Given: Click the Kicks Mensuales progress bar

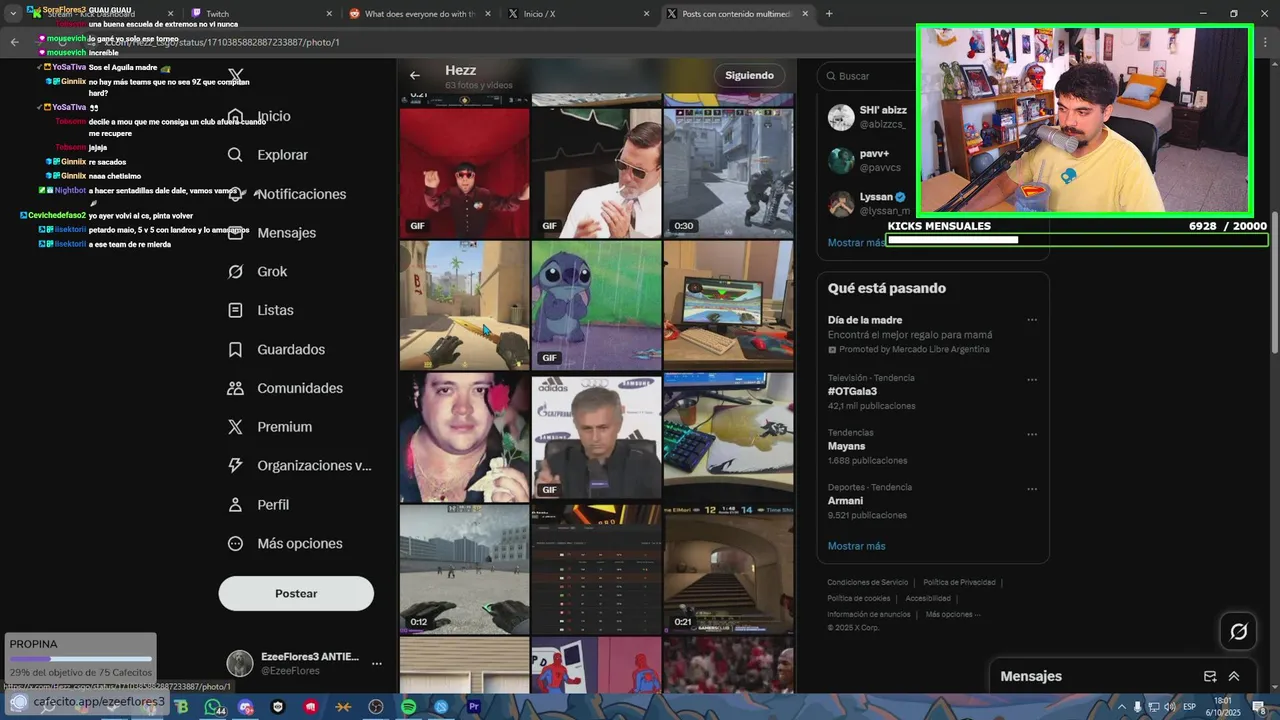Looking at the screenshot, I should pos(1077,240).
